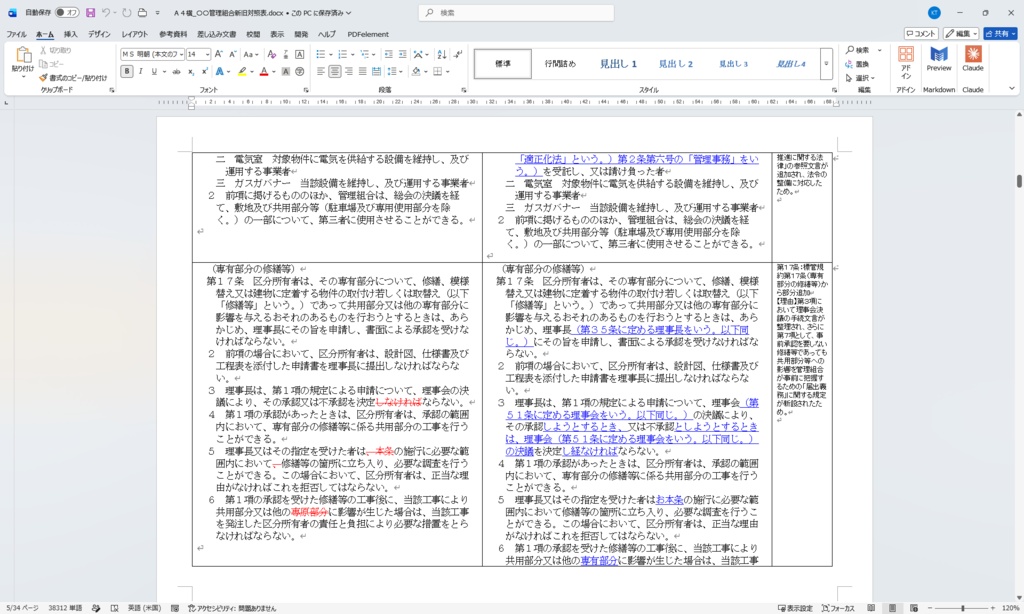Align text left in paragraph group
The image size is (1024, 614).
[321, 72]
